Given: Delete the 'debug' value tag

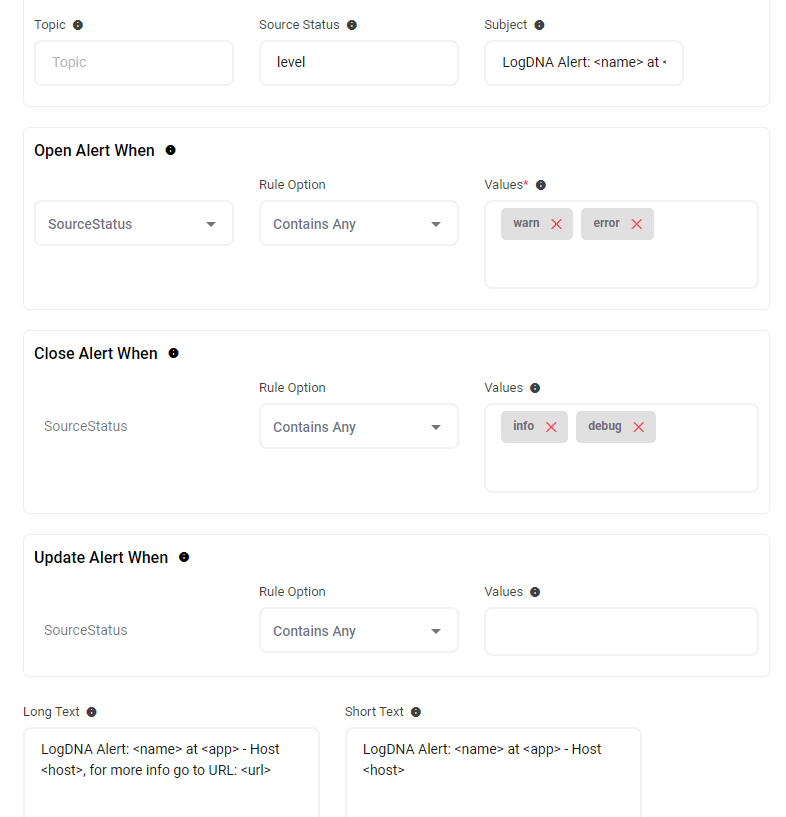Looking at the screenshot, I should pos(638,427).
